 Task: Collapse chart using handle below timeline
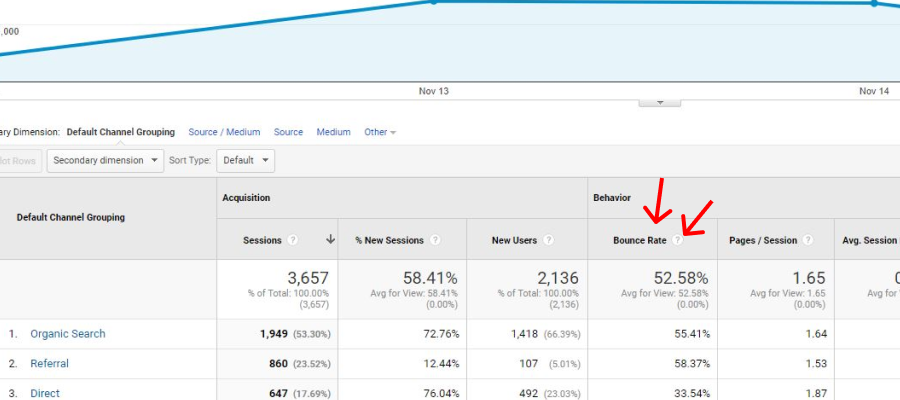click(x=660, y=103)
